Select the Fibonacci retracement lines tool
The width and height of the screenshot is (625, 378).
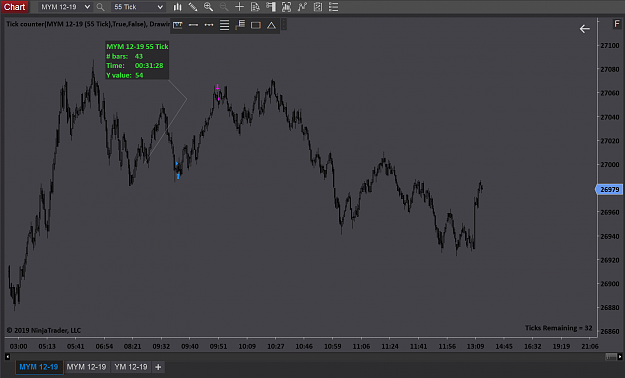click(224, 25)
